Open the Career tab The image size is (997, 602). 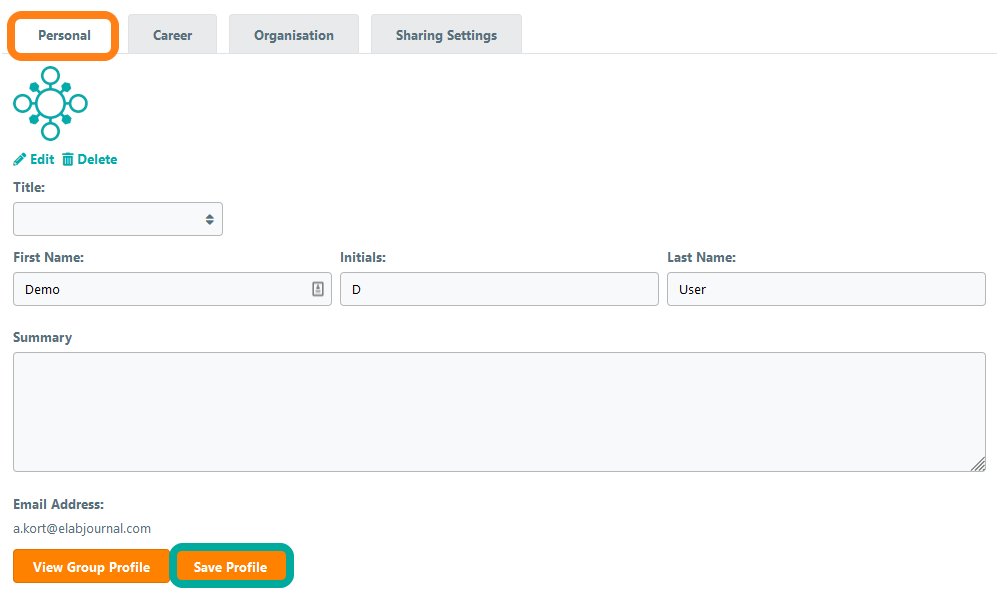pos(172,35)
